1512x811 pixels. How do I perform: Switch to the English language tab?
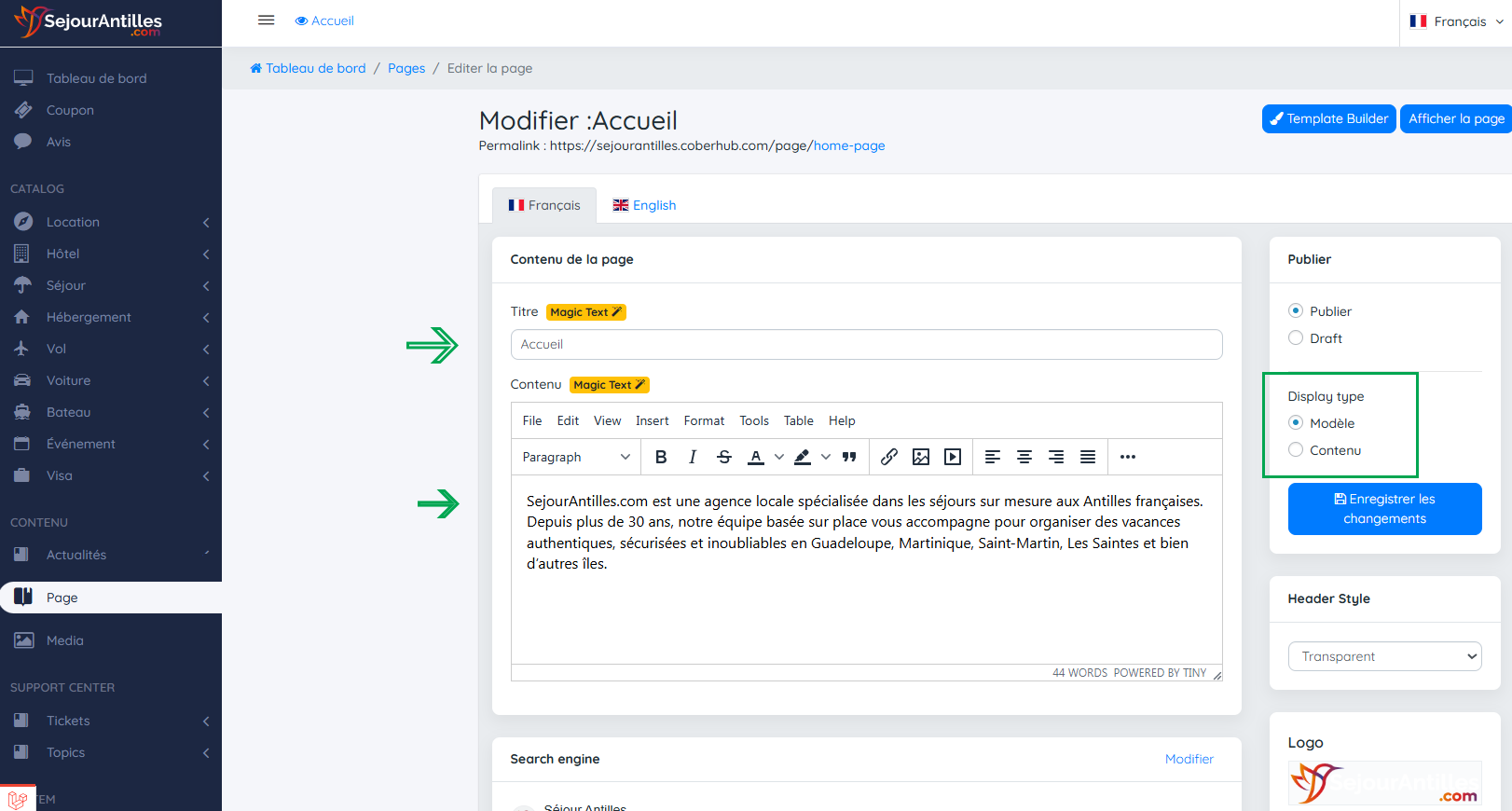coord(644,205)
